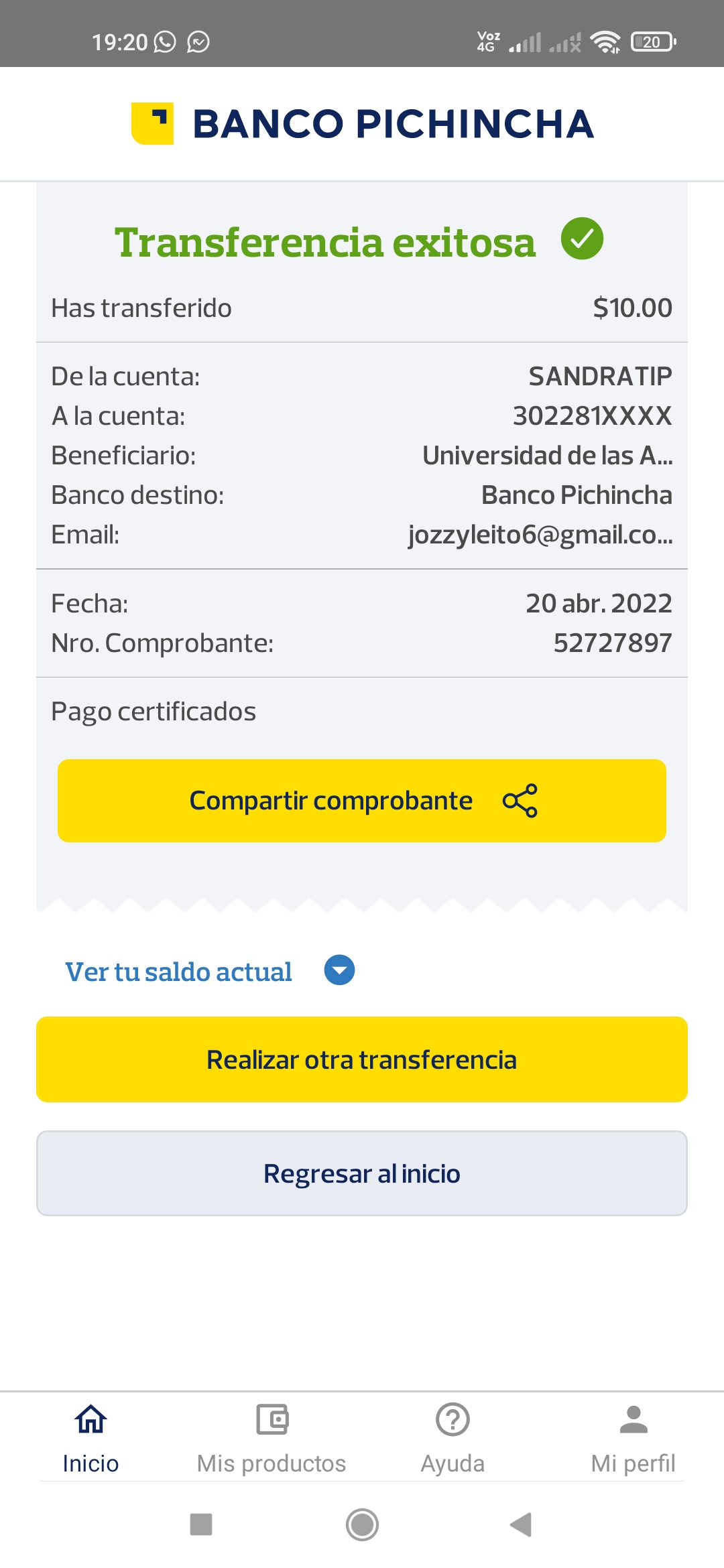This screenshot has height=1568, width=724.
Task: Click 'Realizar otra transferencia' button
Action: (362, 1059)
